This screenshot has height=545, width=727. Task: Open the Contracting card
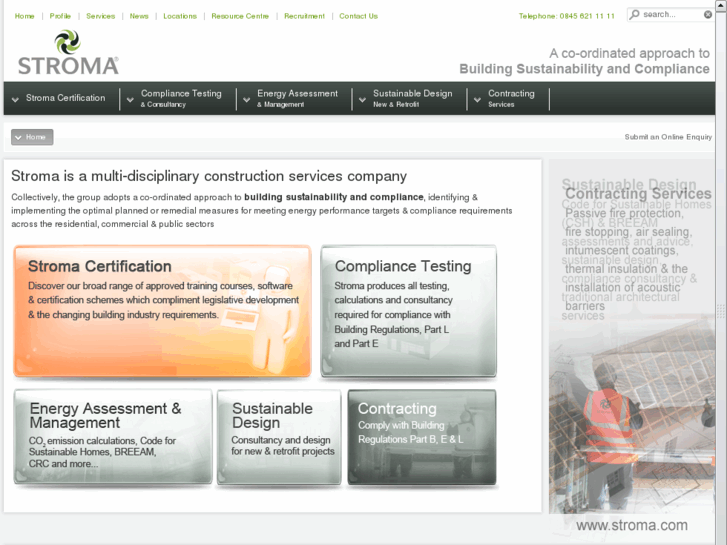[422, 437]
